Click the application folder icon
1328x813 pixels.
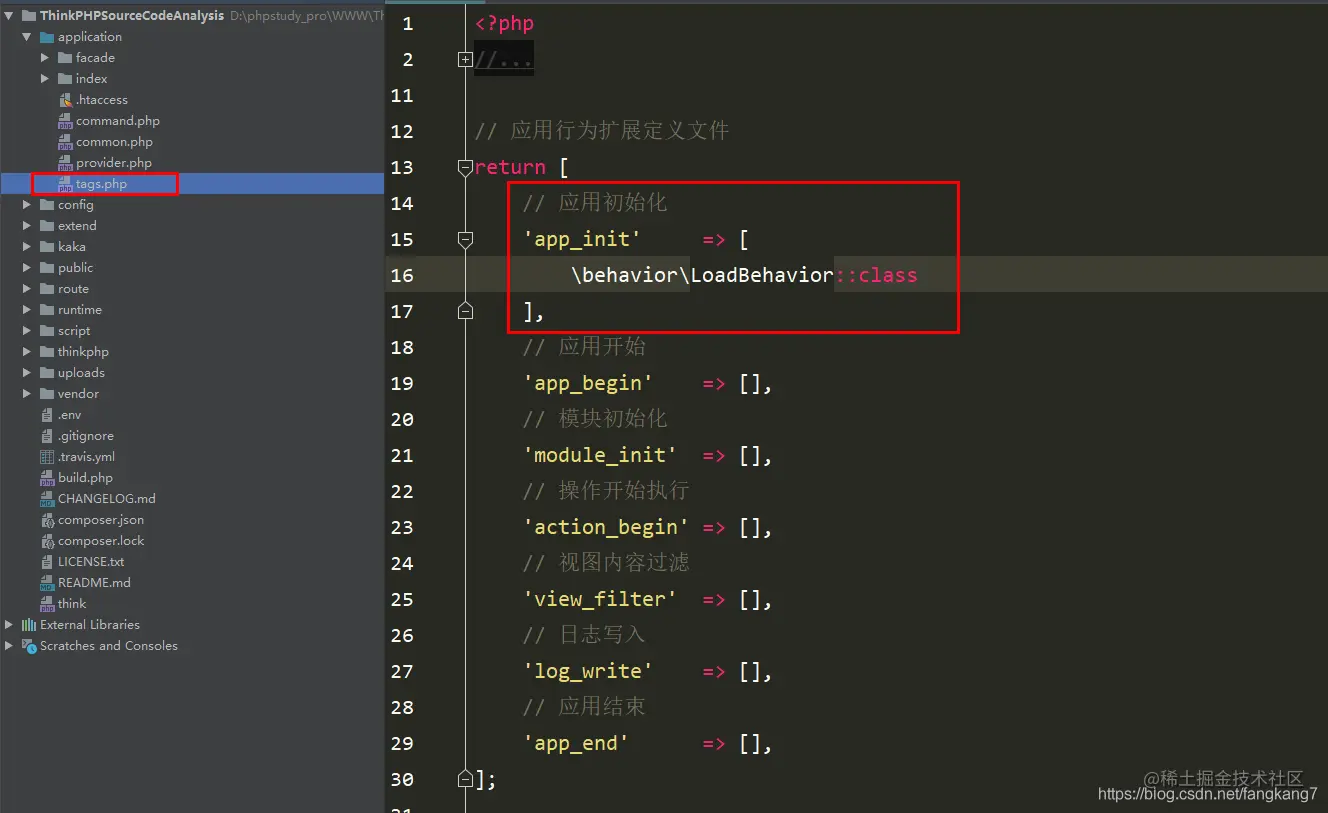(47, 37)
